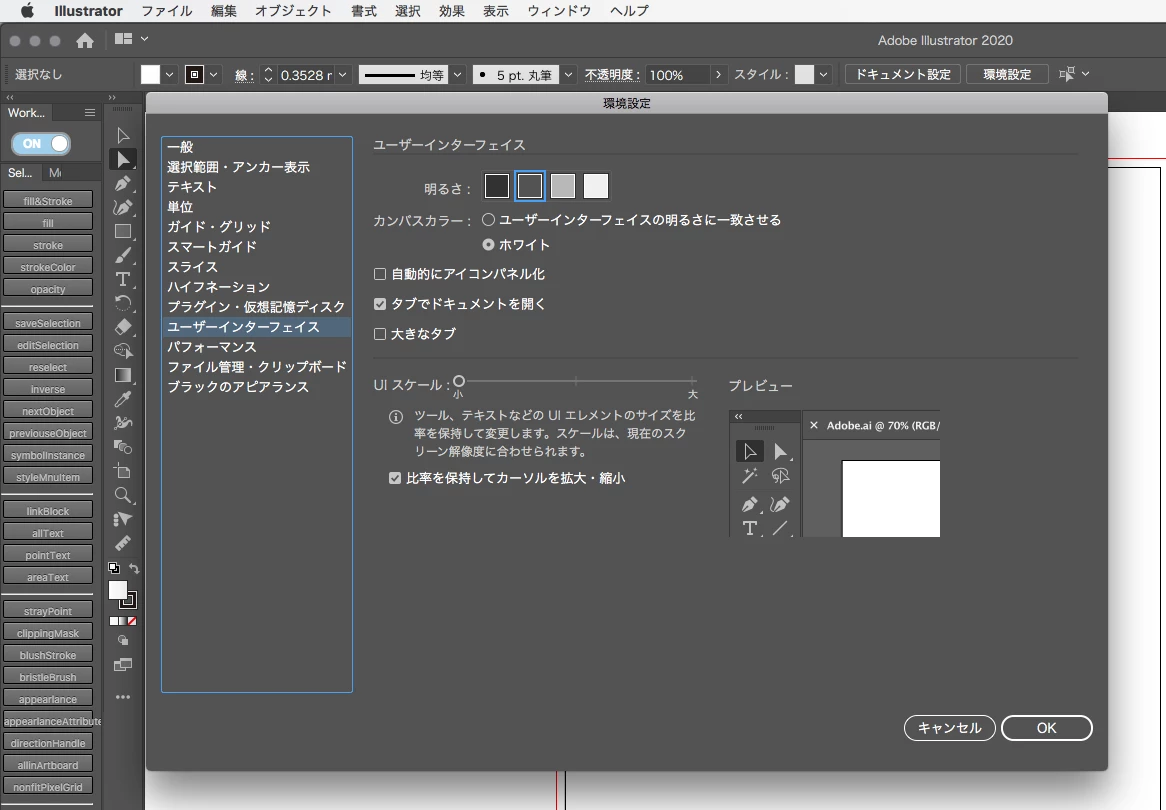
Task: Swap fill and stroke arrows
Action: pos(135,569)
